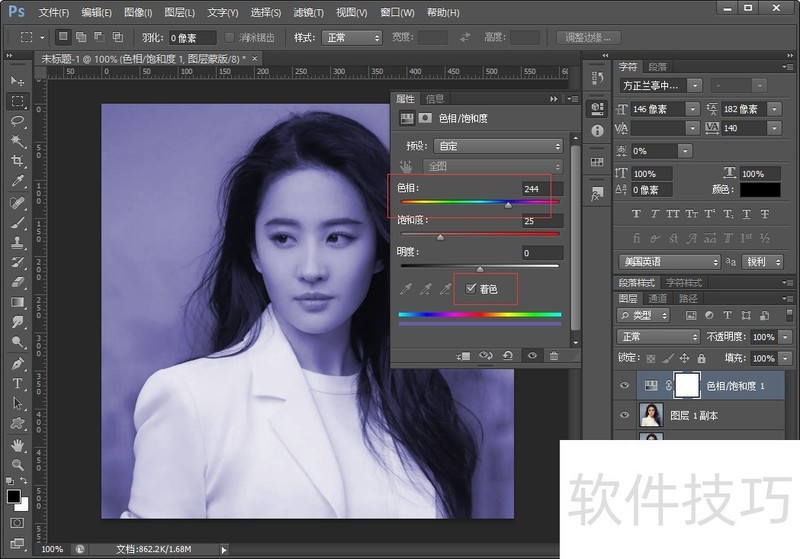Screen dimensions: 800x559
Task: Open the leading 182 像素 dropdown
Action: (x=774, y=109)
